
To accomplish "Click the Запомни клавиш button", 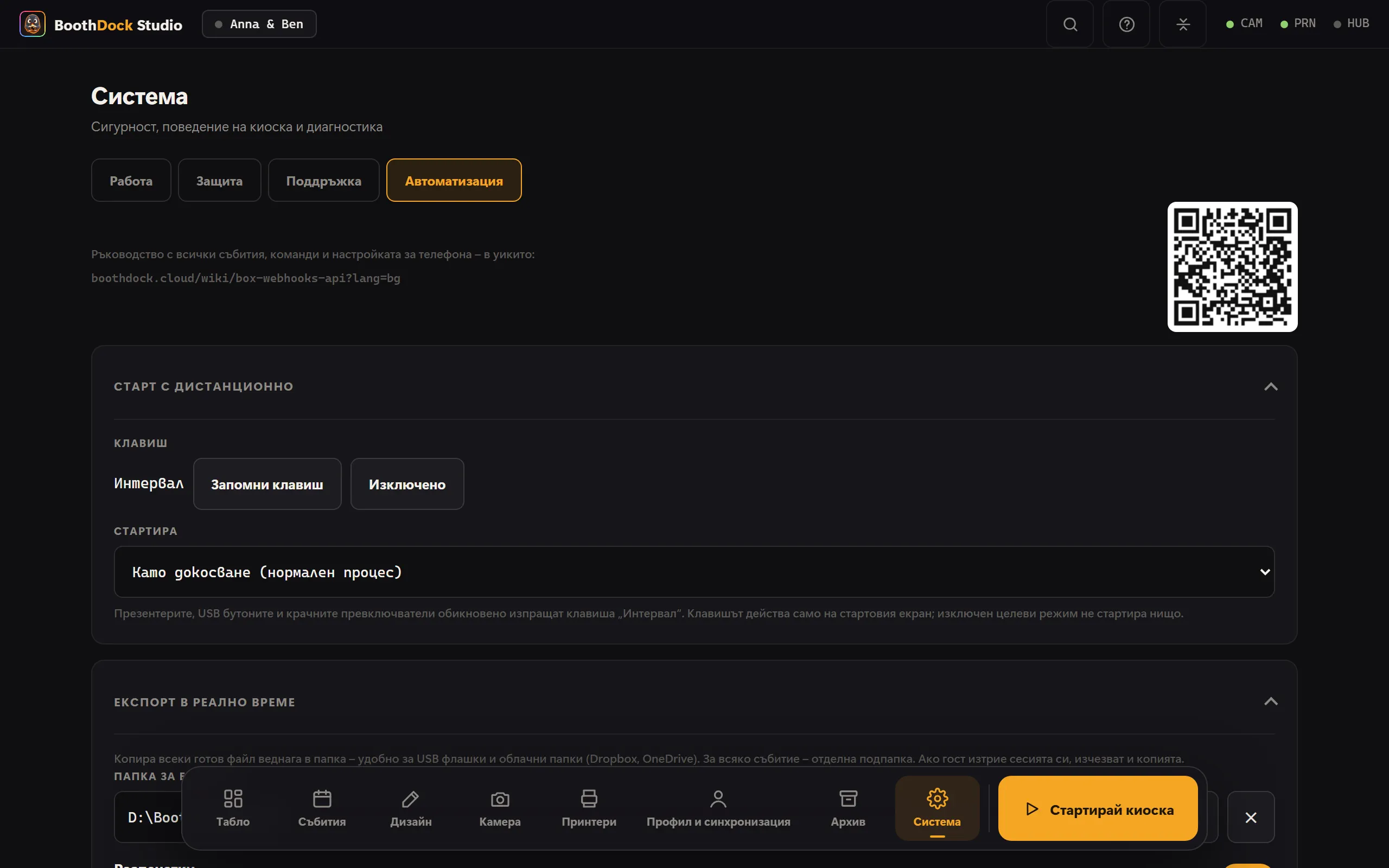I will pyautogui.click(x=267, y=484).
